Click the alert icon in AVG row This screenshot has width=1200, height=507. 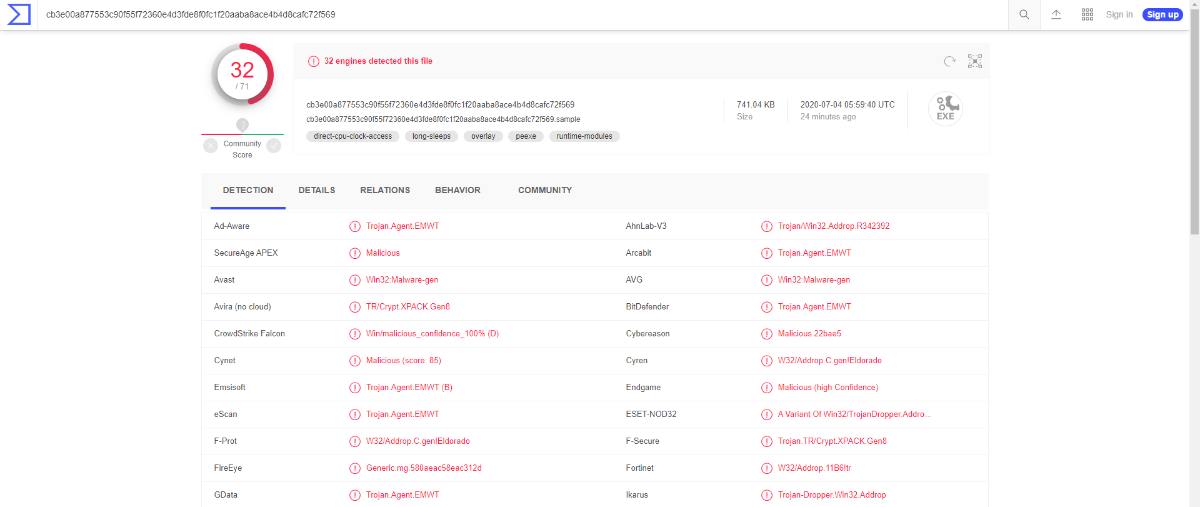coord(767,280)
